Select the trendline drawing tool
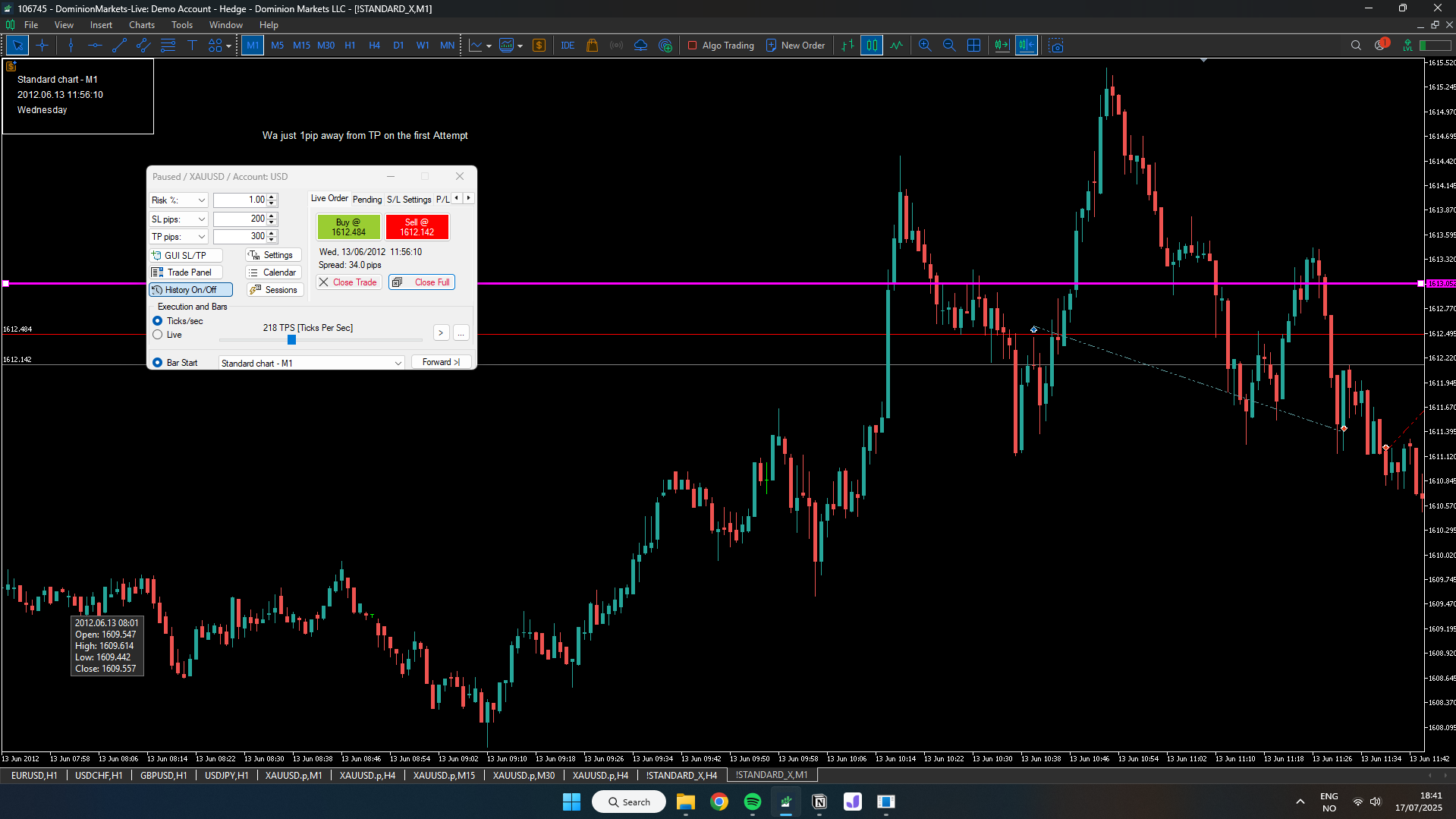Image resolution: width=1456 pixels, height=819 pixels. point(119,46)
